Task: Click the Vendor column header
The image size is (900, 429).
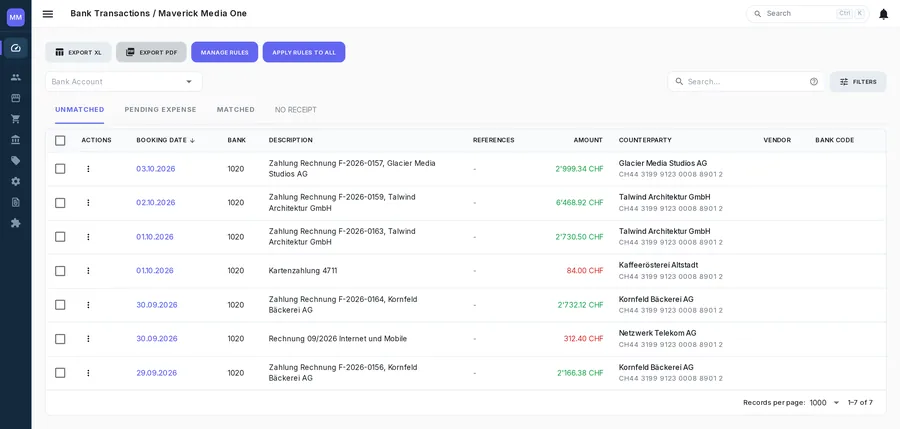Action: (777, 140)
